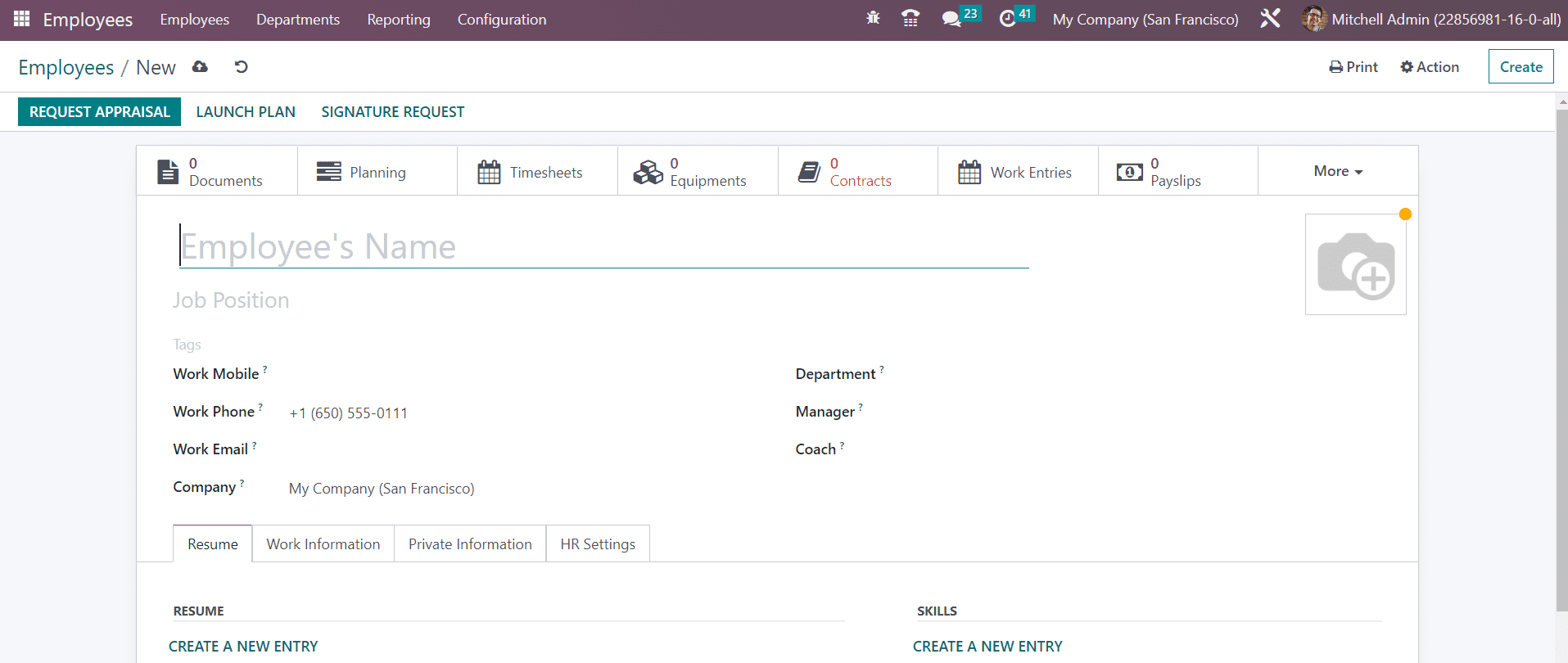Screen dimensions: 1568x663
Task: Open the VoIP phone icon
Action: (910, 18)
